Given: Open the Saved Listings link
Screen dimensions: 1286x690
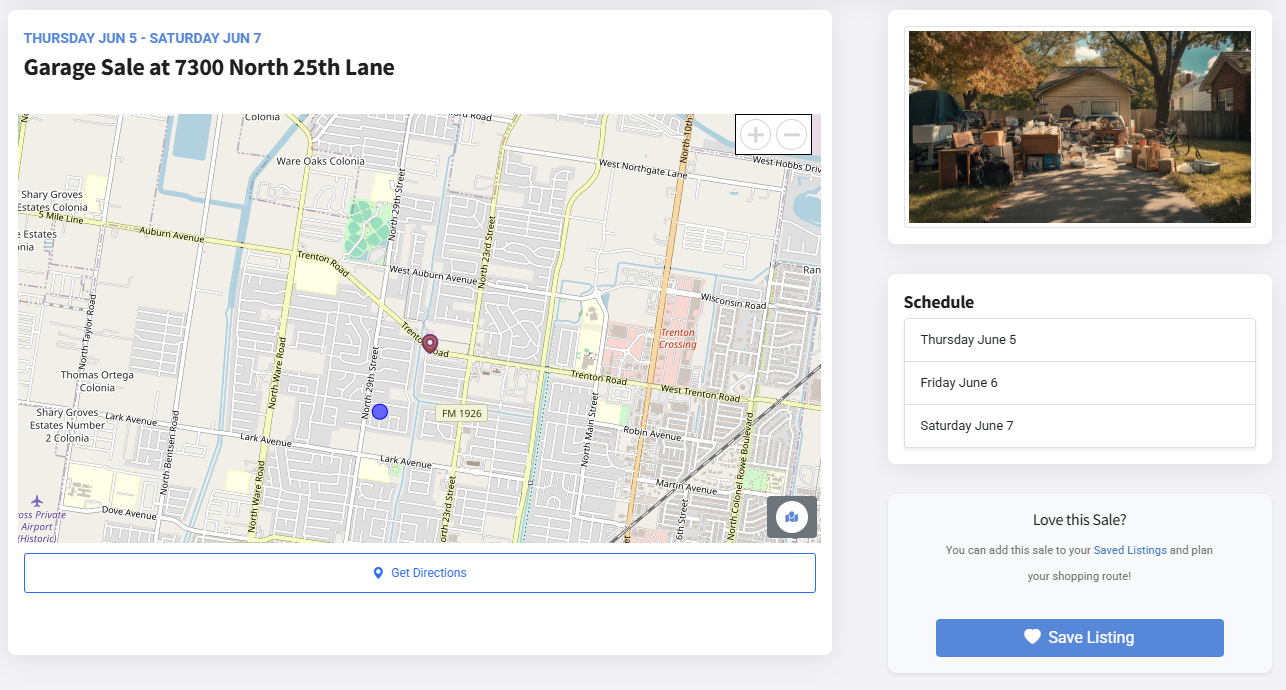Looking at the screenshot, I should click(1130, 549).
